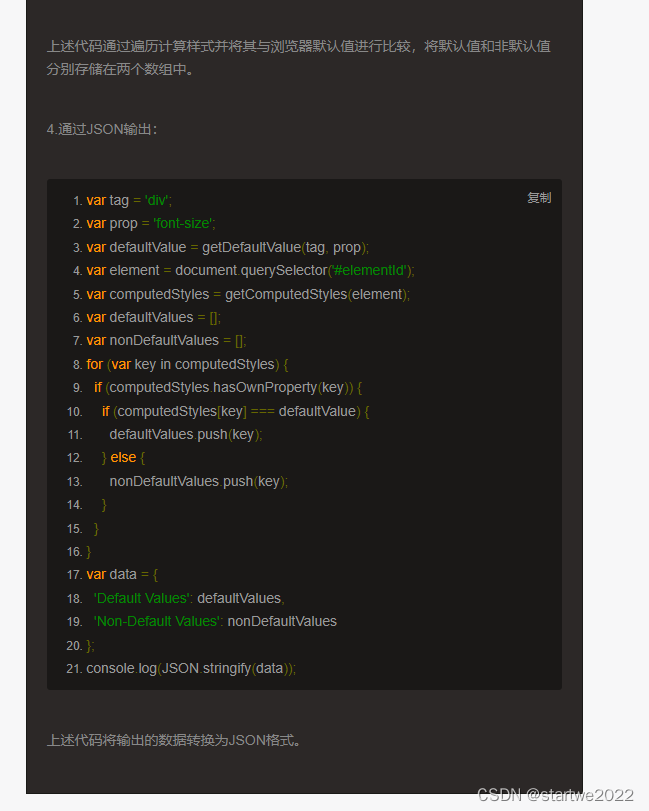The height and width of the screenshot is (811, 649).
Task: Click the heading '4.通过JSON输出:'
Action: (102, 129)
